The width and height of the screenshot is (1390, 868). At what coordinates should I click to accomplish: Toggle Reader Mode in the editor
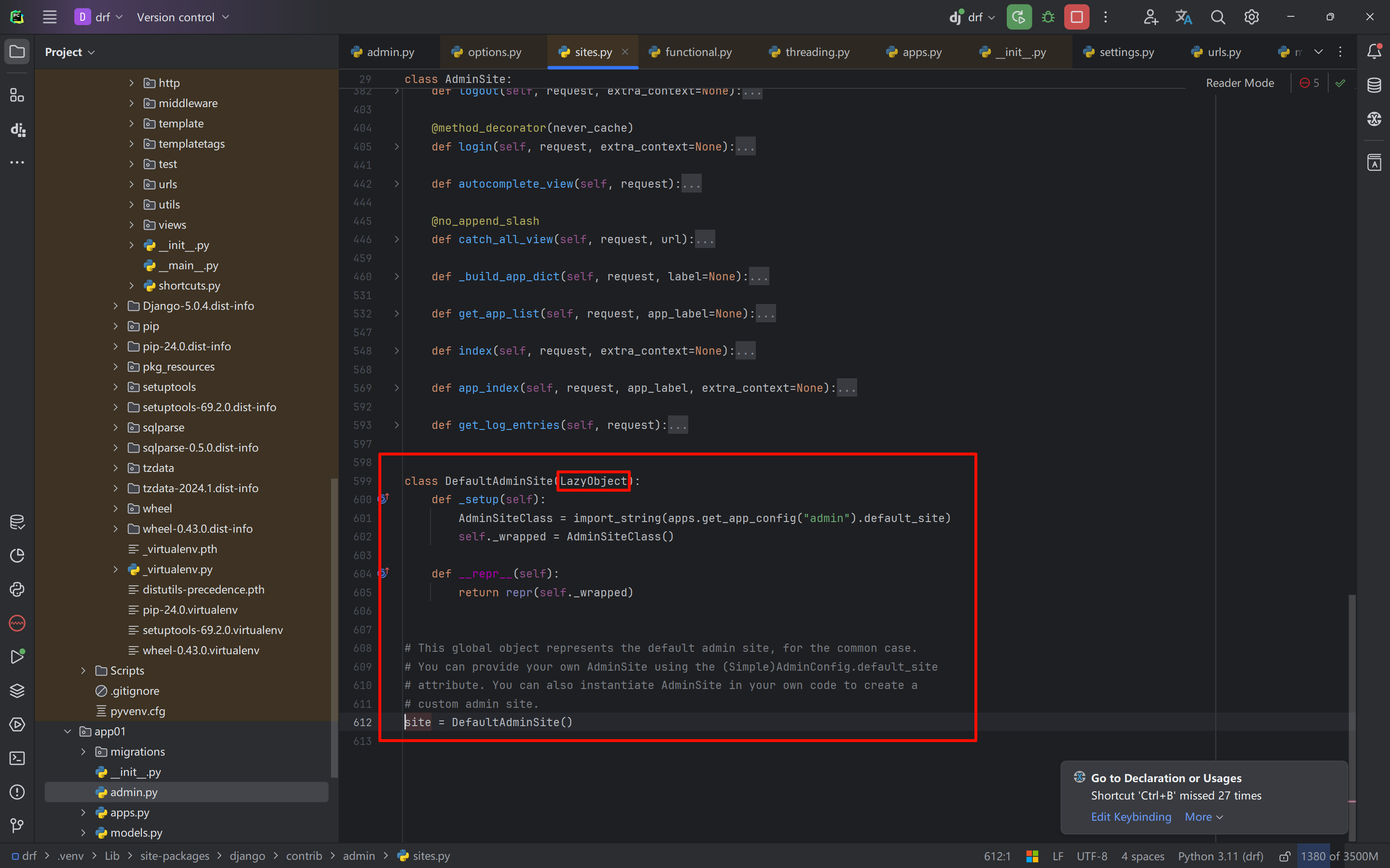pos(1239,83)
